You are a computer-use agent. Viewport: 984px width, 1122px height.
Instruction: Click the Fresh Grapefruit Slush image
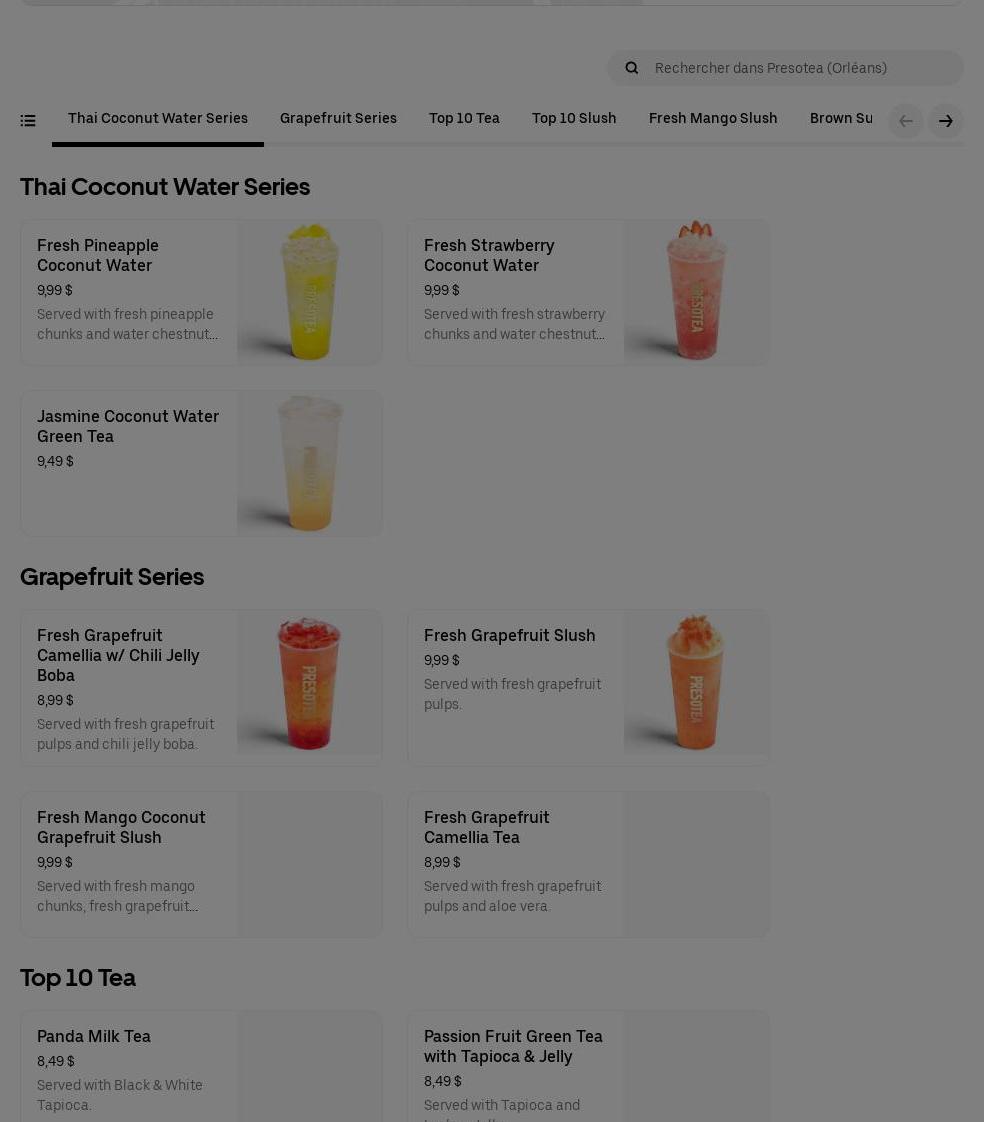pos(696,683)
